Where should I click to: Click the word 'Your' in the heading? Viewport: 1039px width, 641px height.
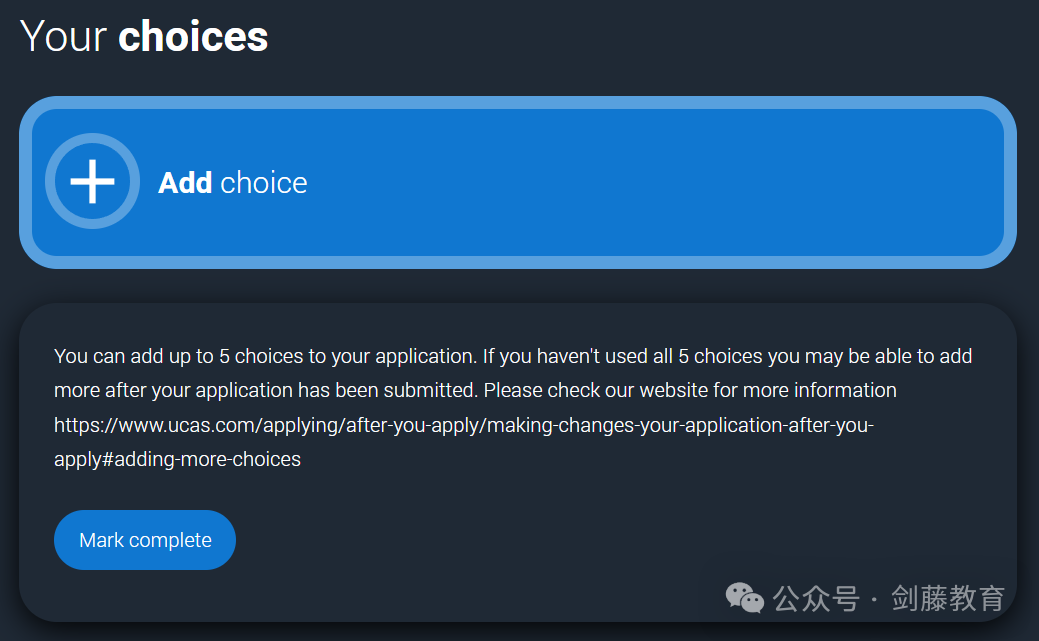click(x=64, y=35)
